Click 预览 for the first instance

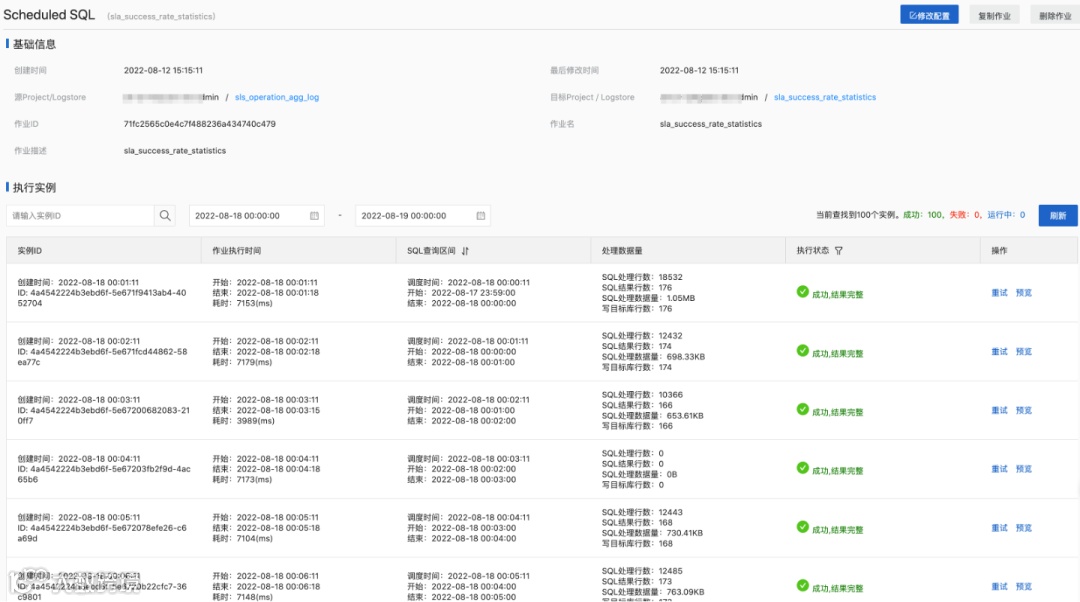coord(1024,293)
